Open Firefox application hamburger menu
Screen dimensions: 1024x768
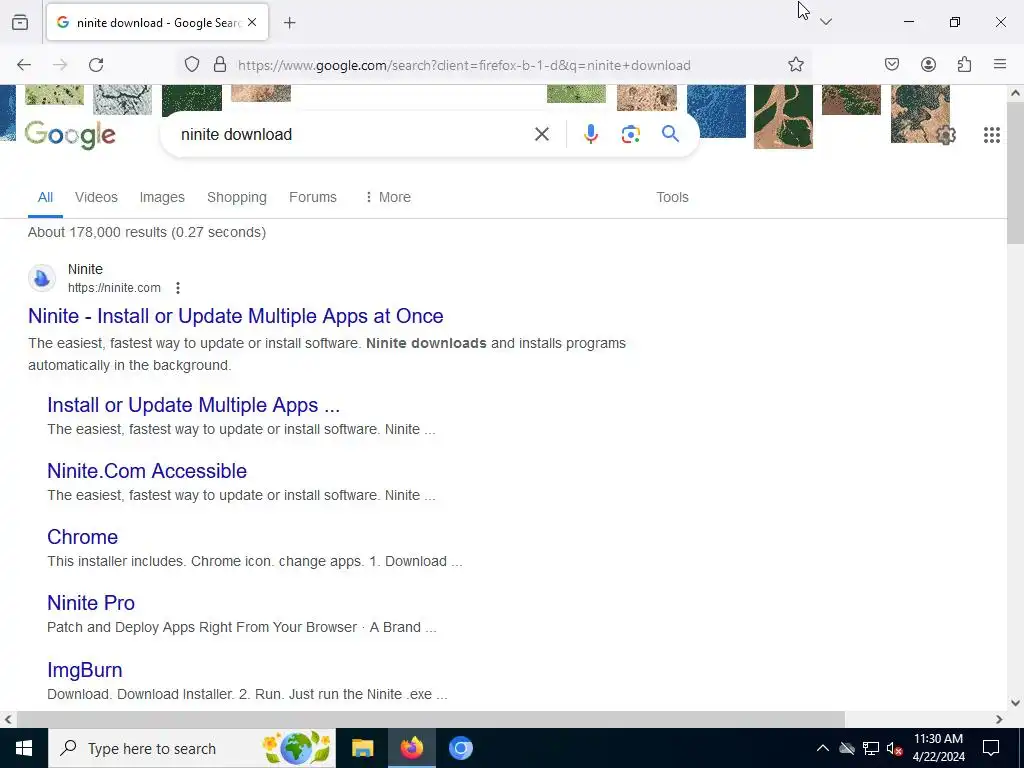(x=1000, y=64)
